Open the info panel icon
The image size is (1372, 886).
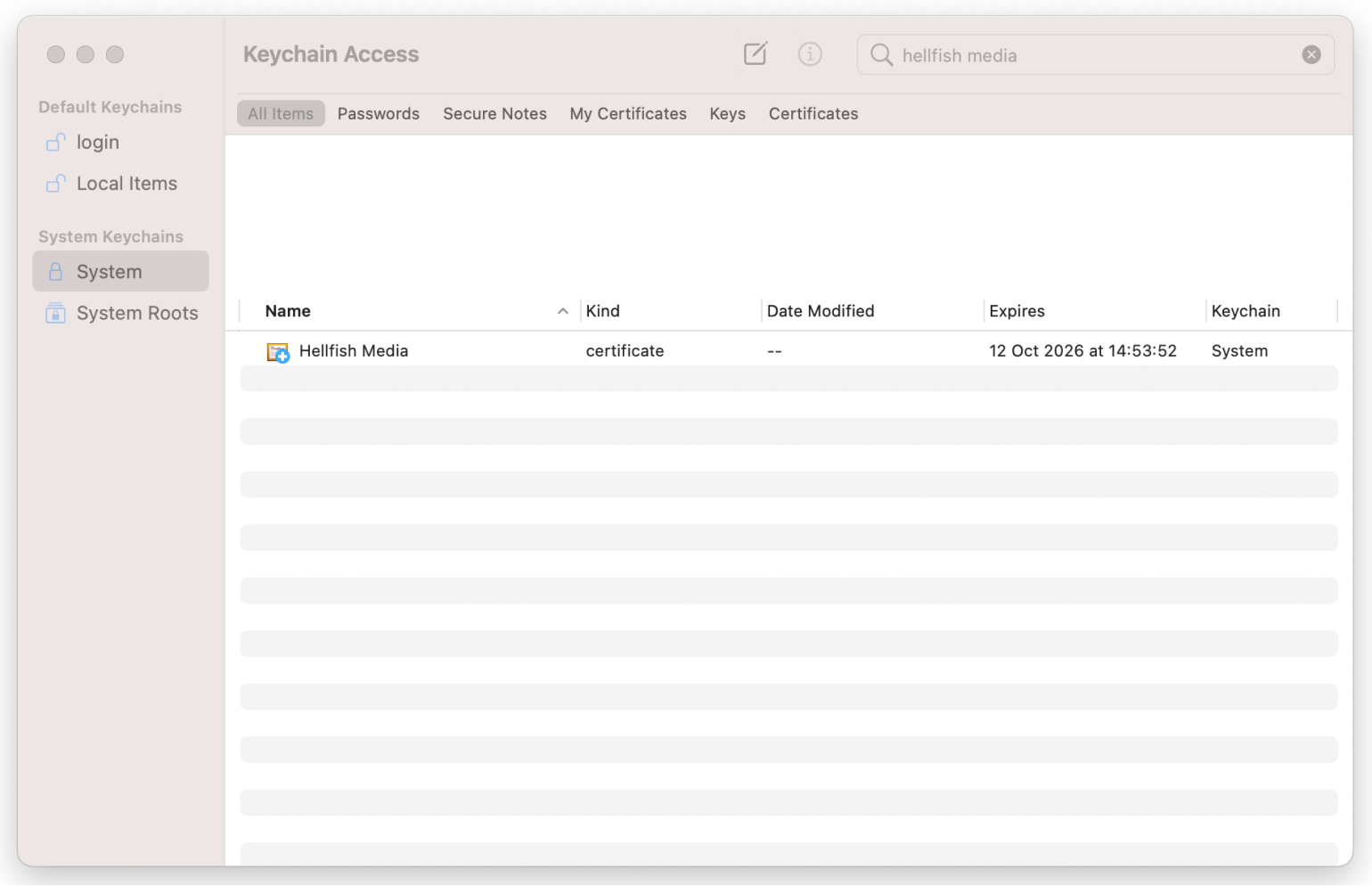tap(810, 53)
